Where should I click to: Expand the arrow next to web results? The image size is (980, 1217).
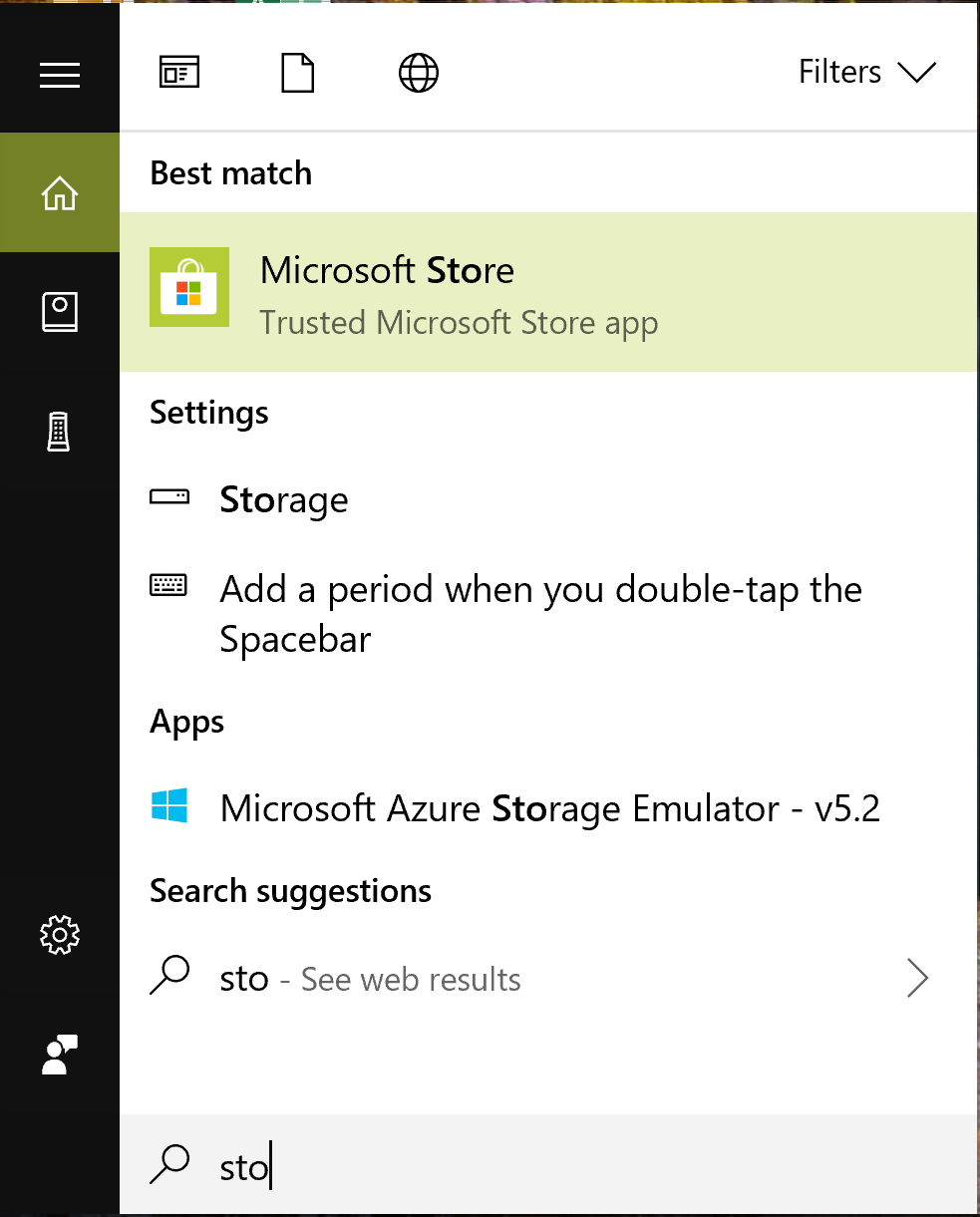918,979
